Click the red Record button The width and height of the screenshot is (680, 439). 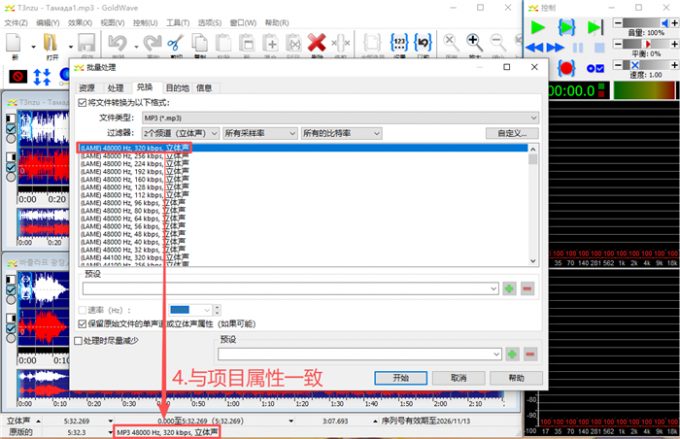coord(567,67)
